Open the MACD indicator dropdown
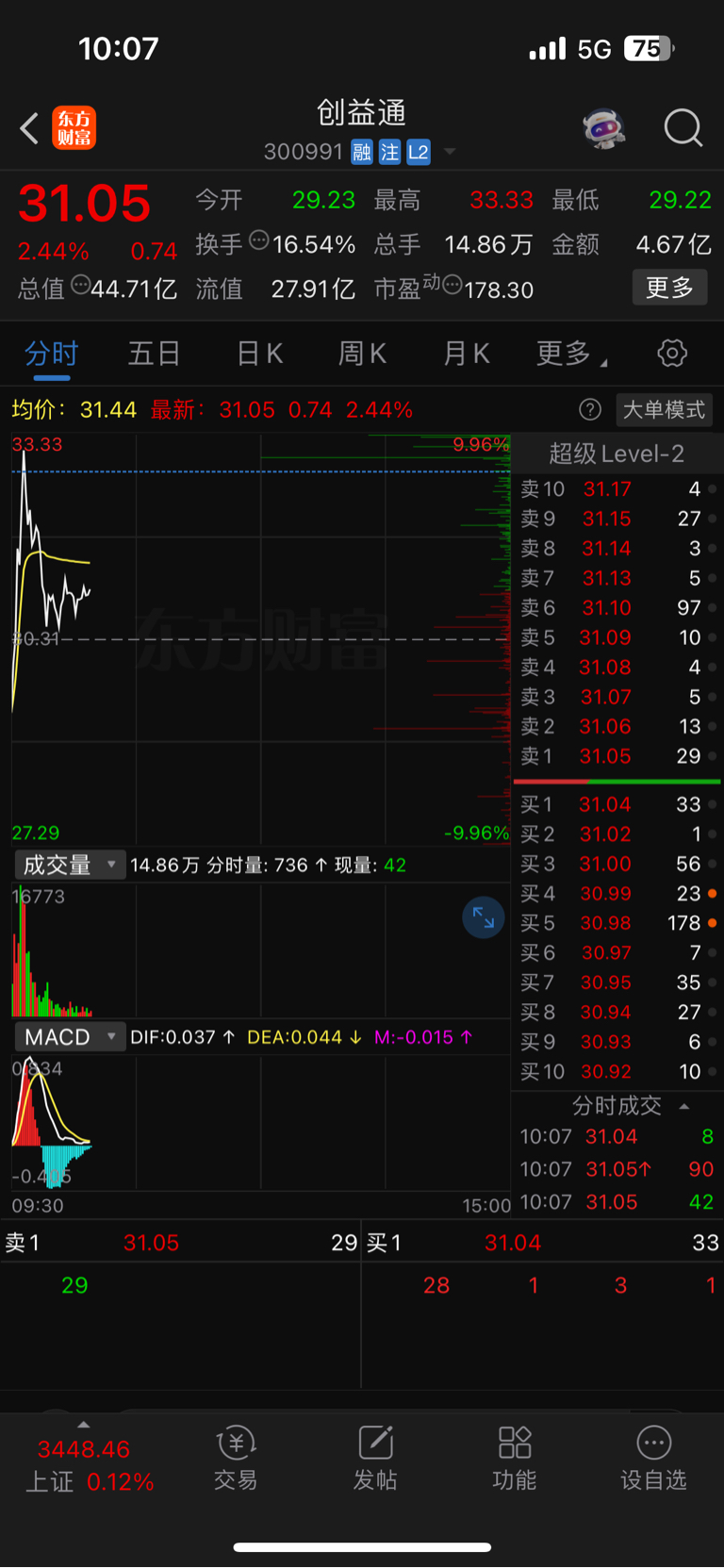The height and width of the screenshot is (1568, 724). pos(70,1037)
